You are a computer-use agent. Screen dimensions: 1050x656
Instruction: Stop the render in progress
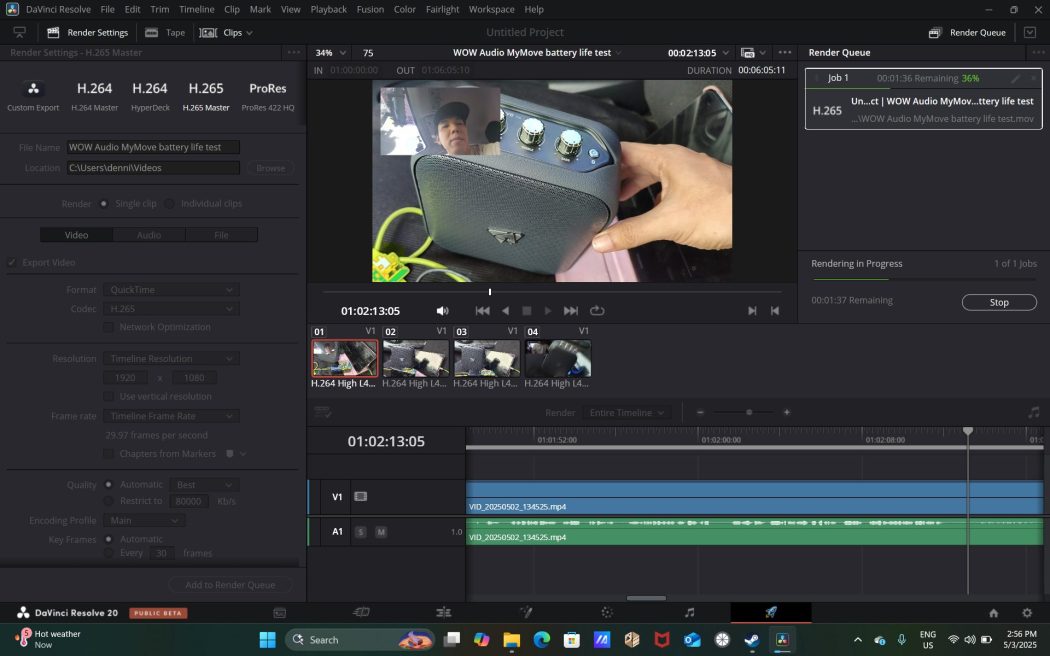tap(998, 302)
